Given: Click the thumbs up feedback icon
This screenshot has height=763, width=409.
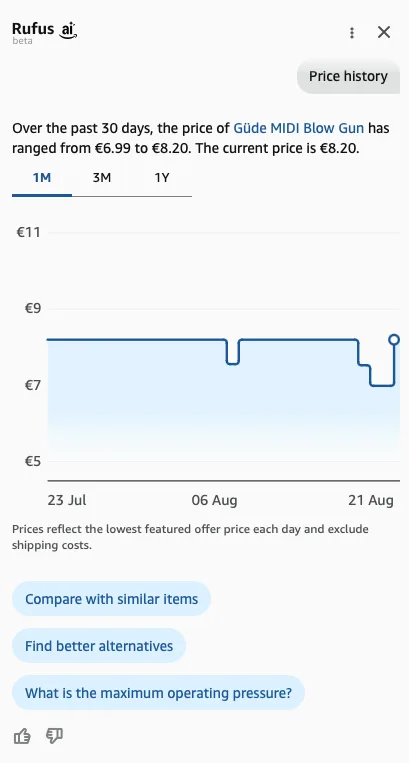Looking at the screenshot, I should pyautogui.click(x=22, y=736).
